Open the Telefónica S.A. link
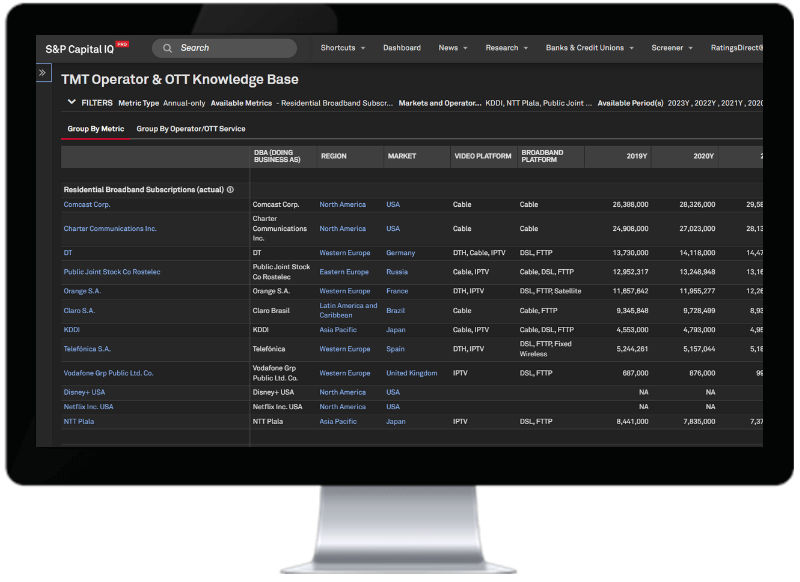This screenshot has height=582, width=800. click(87, 349)
